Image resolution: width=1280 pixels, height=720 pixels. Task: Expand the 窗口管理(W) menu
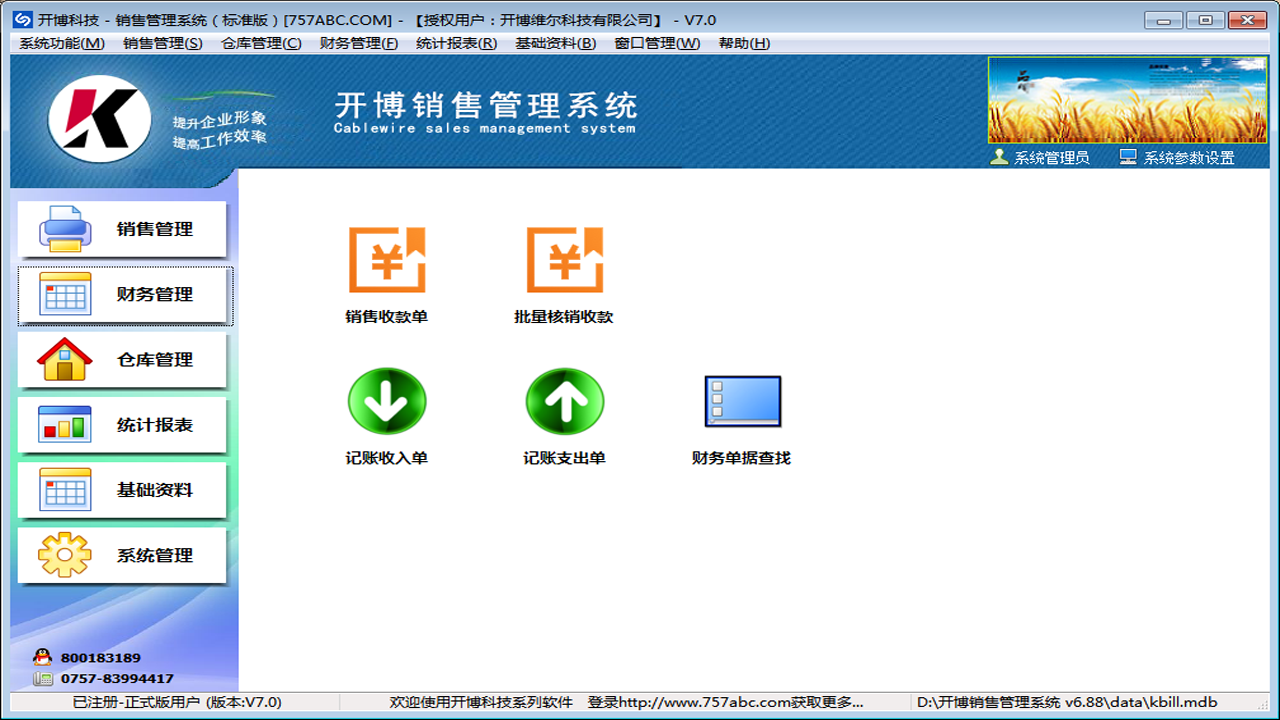(x=657, y=43)
